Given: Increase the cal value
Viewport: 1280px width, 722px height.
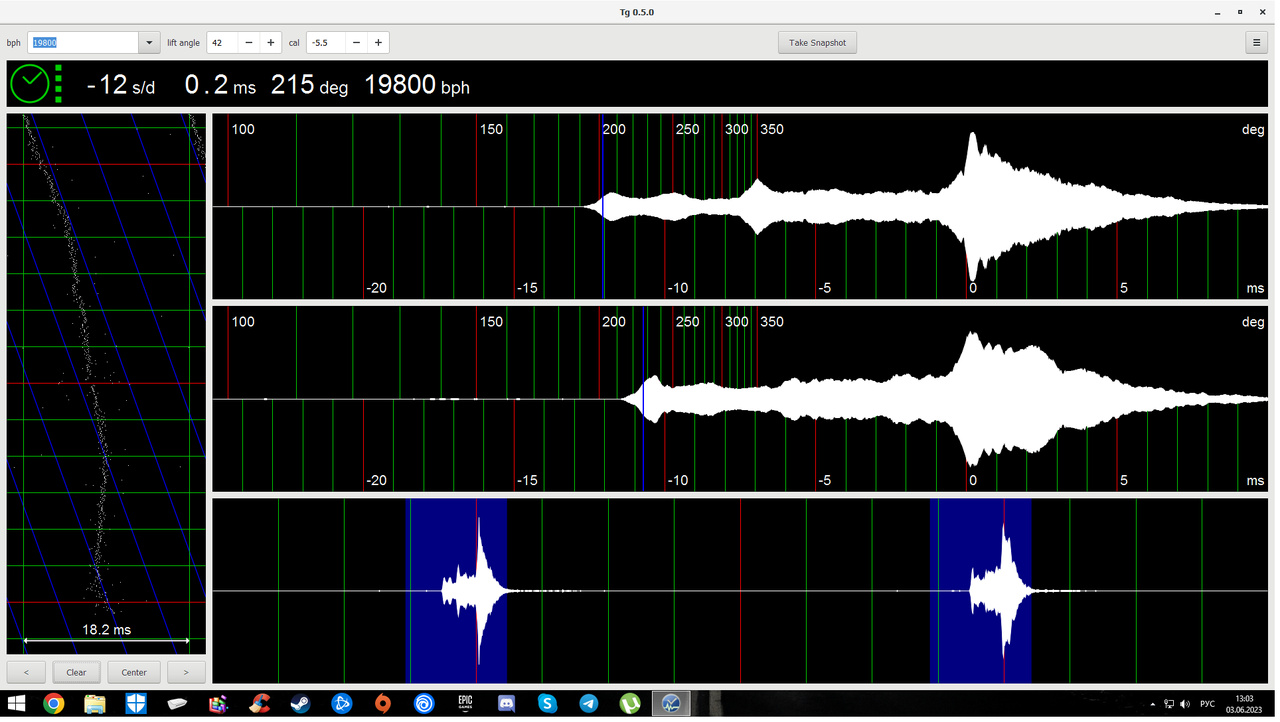Looking at the screenshot, I should 378,43.
